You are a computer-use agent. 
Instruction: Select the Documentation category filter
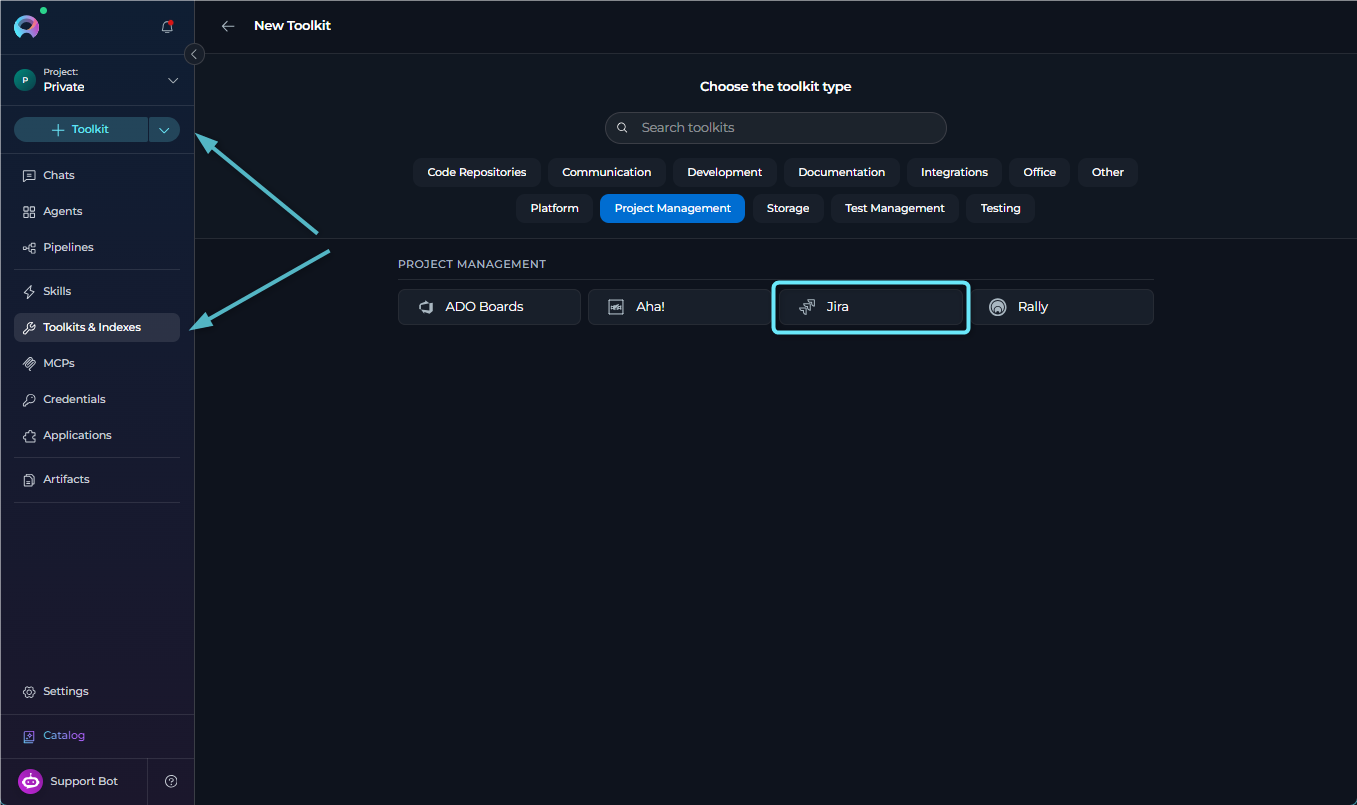point(842,172)
